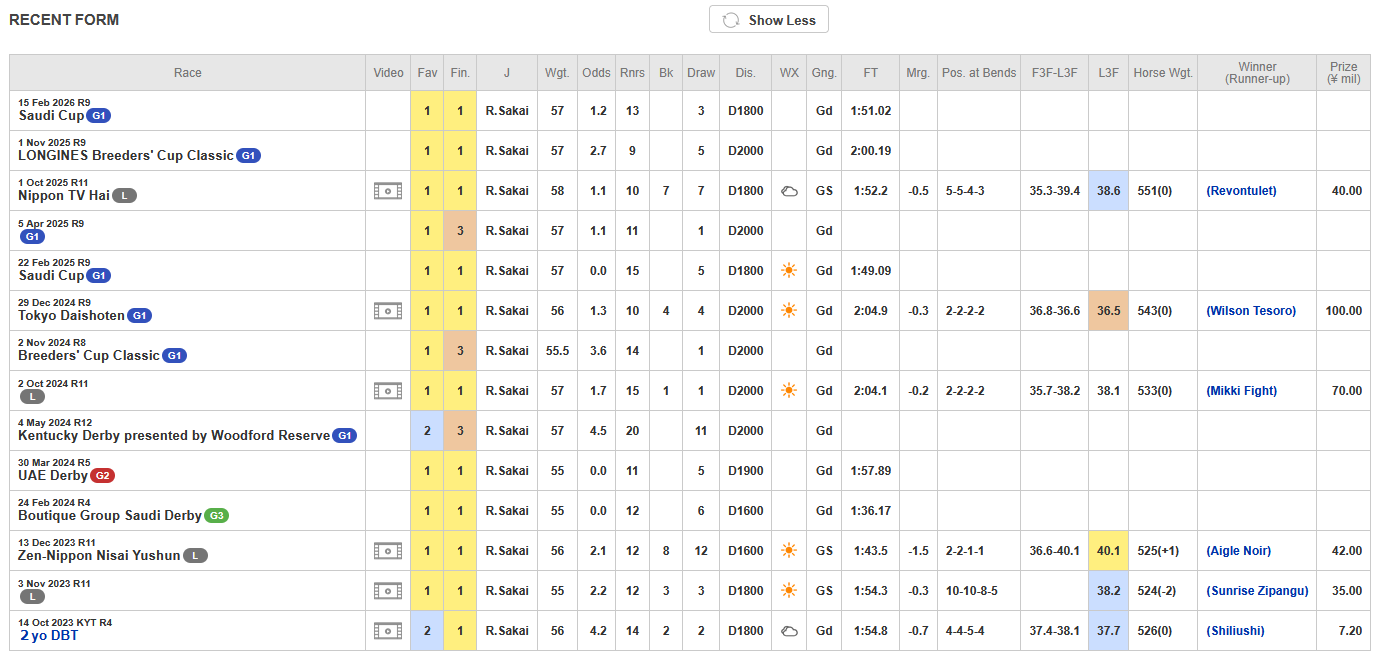Play the video for Nippon TV Hai race
Screen dimensions: 1382x657
388,191
